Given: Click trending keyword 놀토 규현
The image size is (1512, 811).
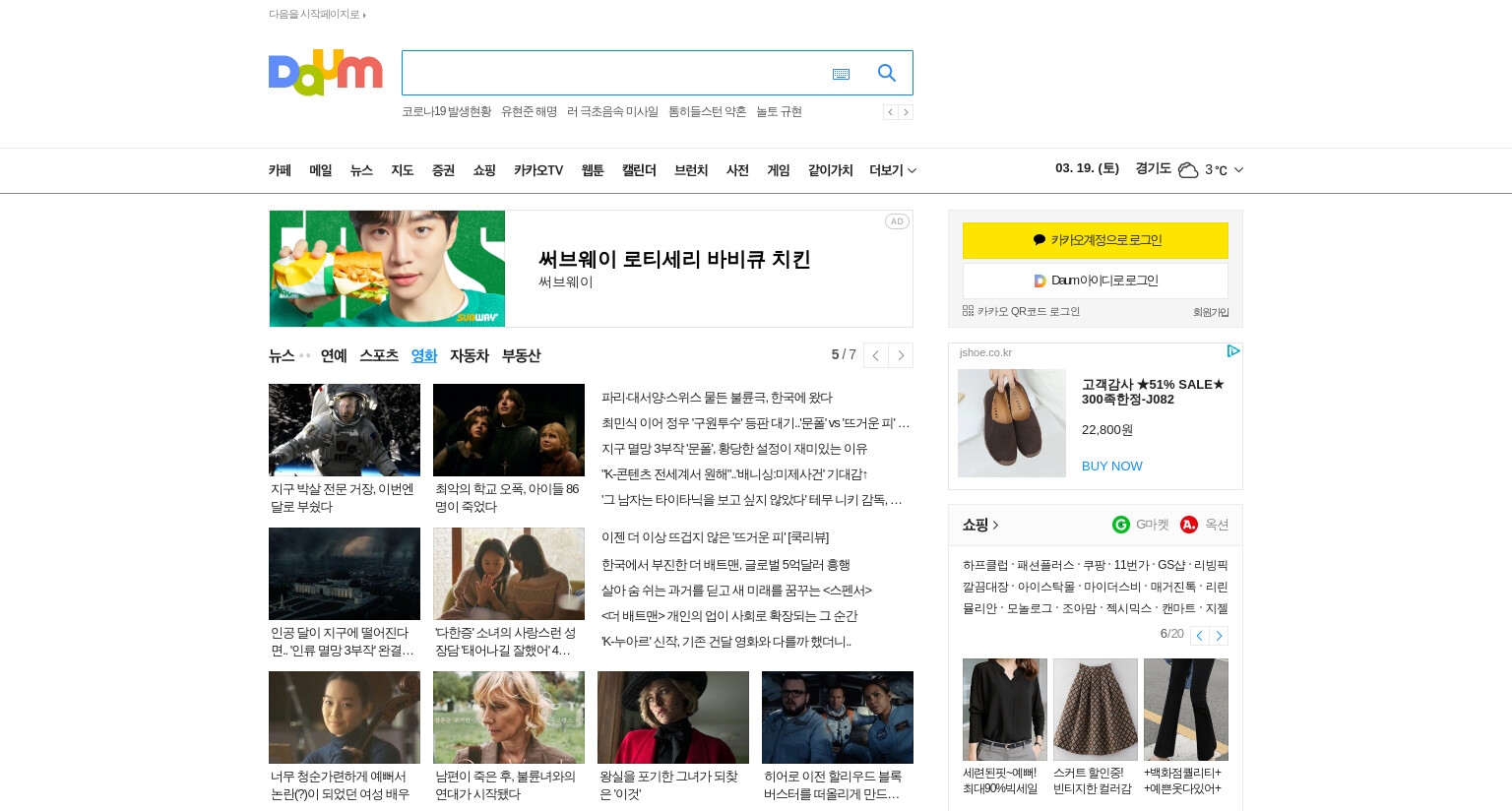Looking at the screenshot, I should (x=779, y=112).
